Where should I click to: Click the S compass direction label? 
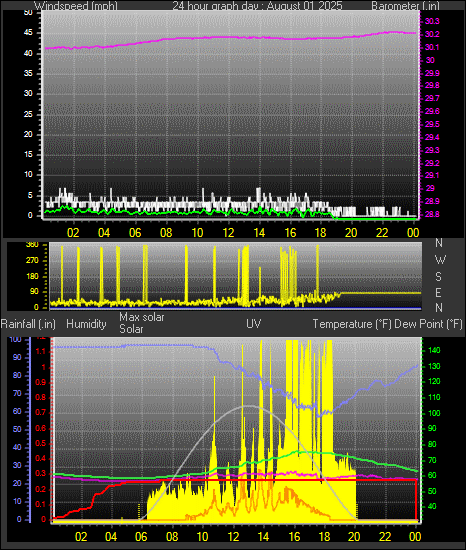[x=438, y=277]
